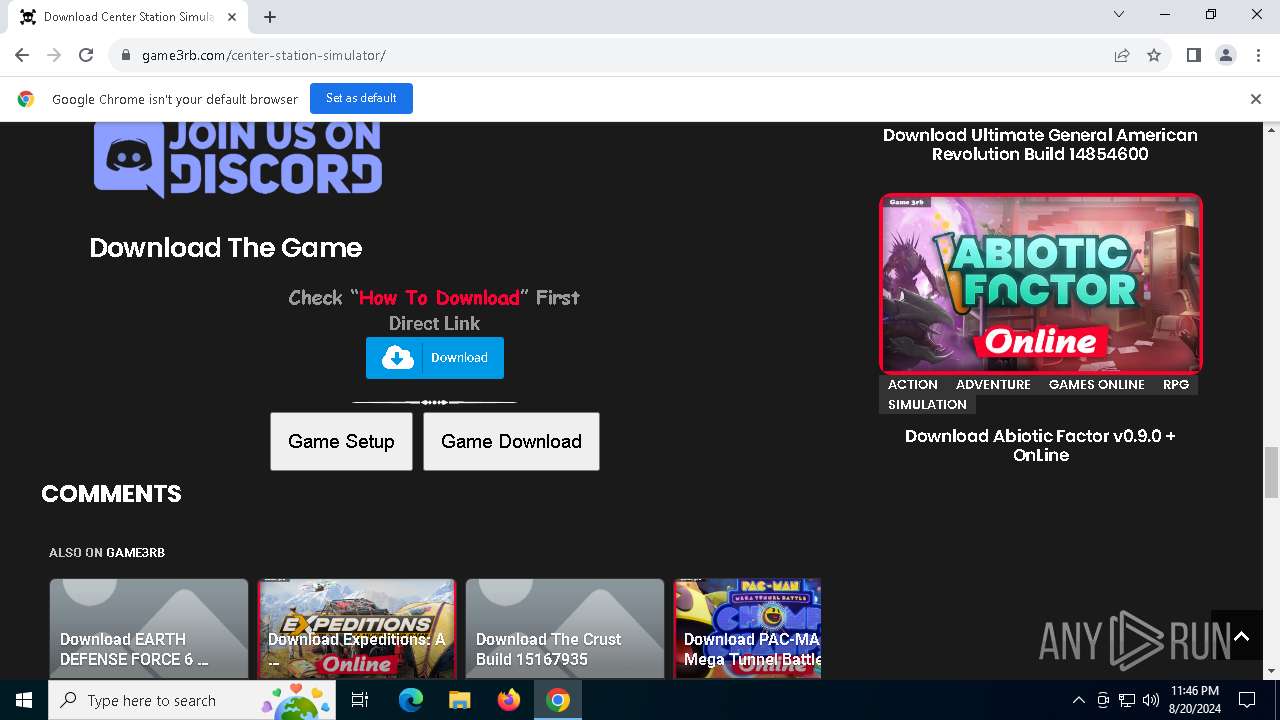View site information lock icon
Image resolution: width=1280 pixels, height=720 pixels.
click(x=126, y=55)
